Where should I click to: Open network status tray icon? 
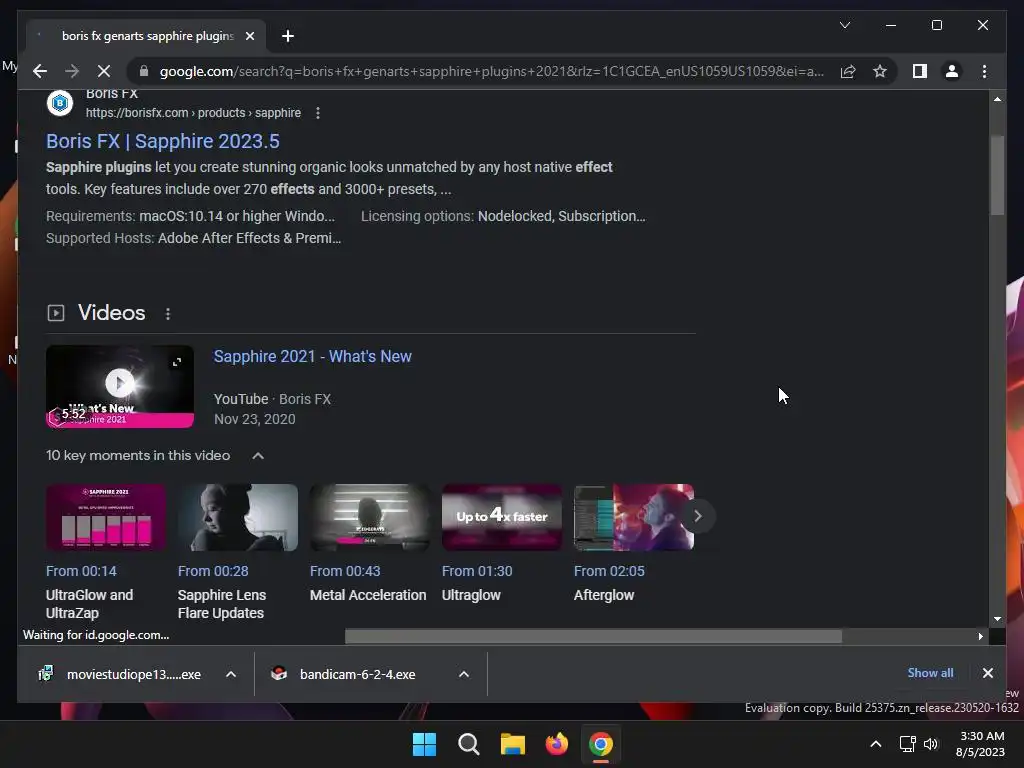907,744
